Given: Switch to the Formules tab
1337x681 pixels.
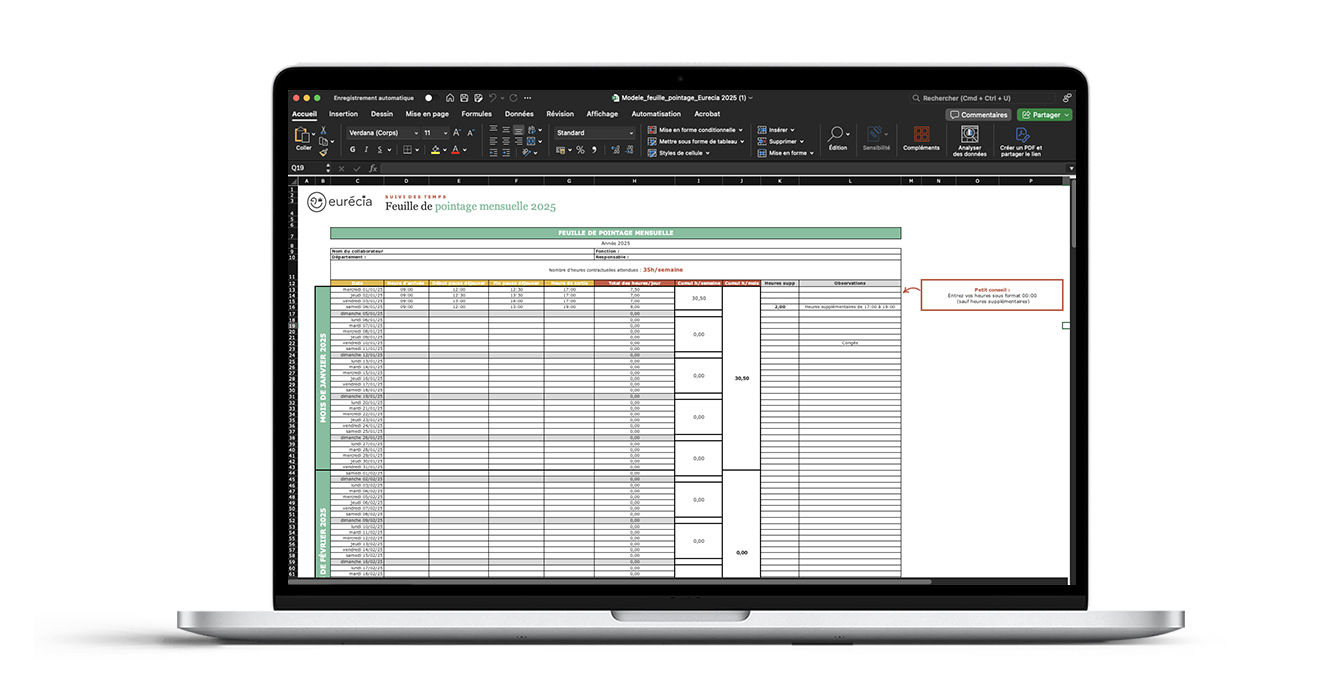Looking at the screenshot, I should [x=476, y=114].
